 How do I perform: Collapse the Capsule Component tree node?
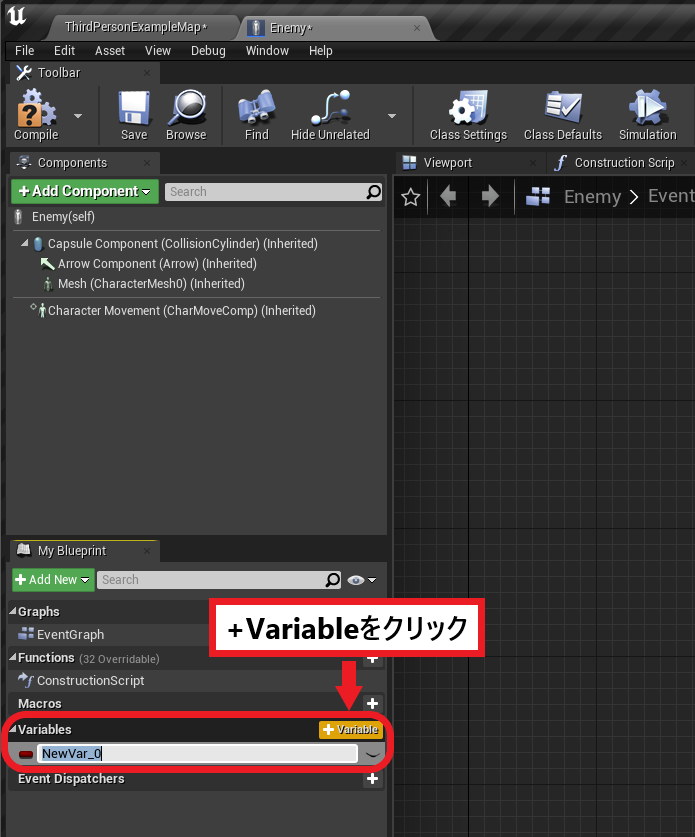[24, 243]
